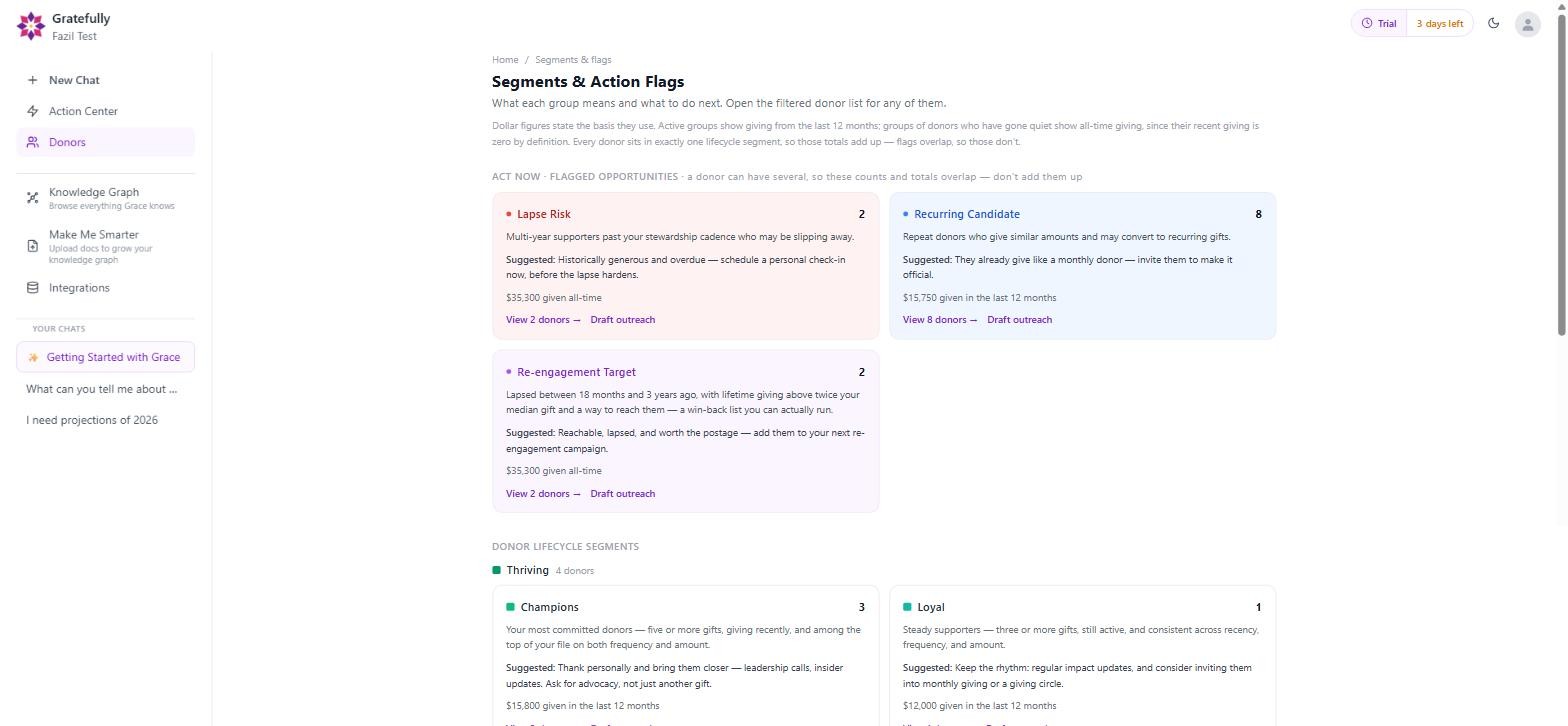Click the Segments & flags breadcrumb
The image size is (1568, 726).
pyautogui.click(x=573, y=60)
